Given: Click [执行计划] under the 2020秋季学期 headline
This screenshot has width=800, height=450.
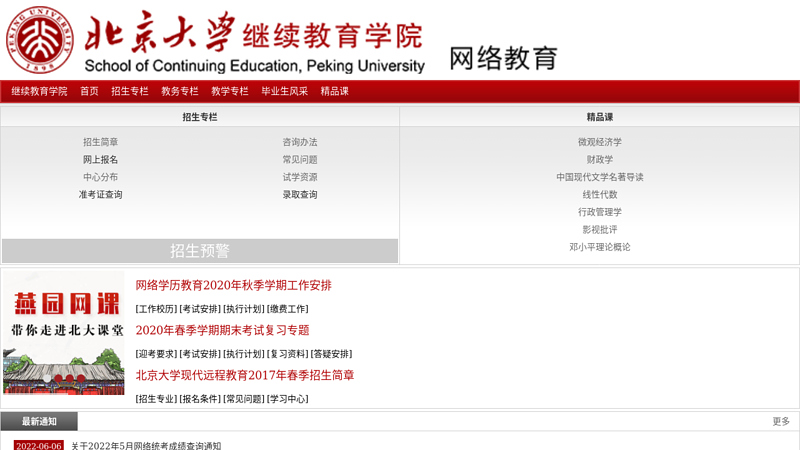Looking at the screenshot, I should [244, 309].
